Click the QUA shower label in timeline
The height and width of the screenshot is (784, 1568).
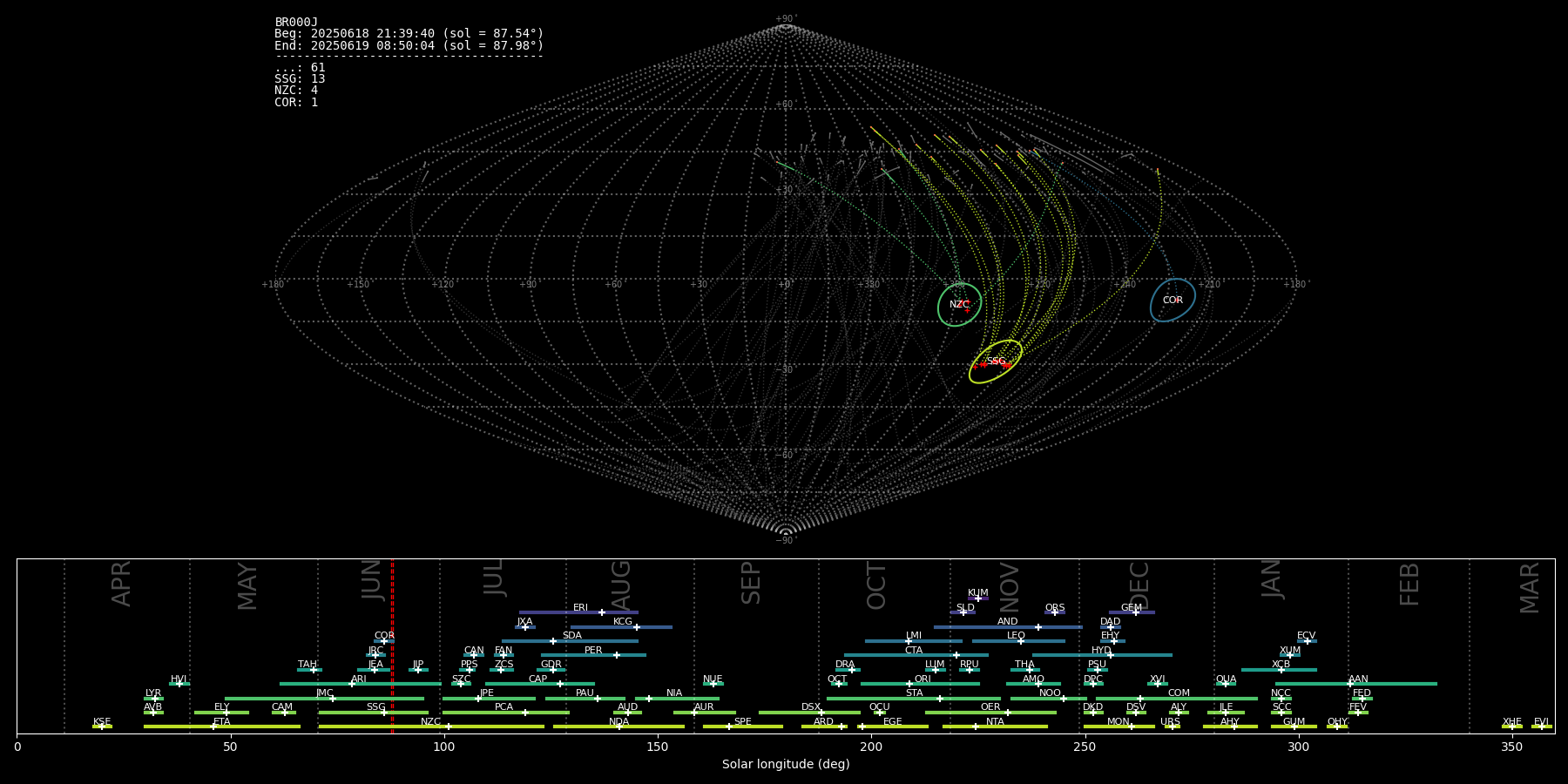click(1226, 679)
